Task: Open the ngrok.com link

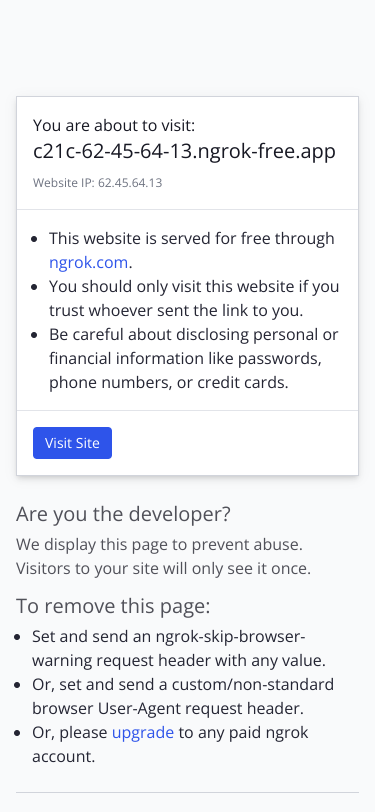Action: coord(89,263)
